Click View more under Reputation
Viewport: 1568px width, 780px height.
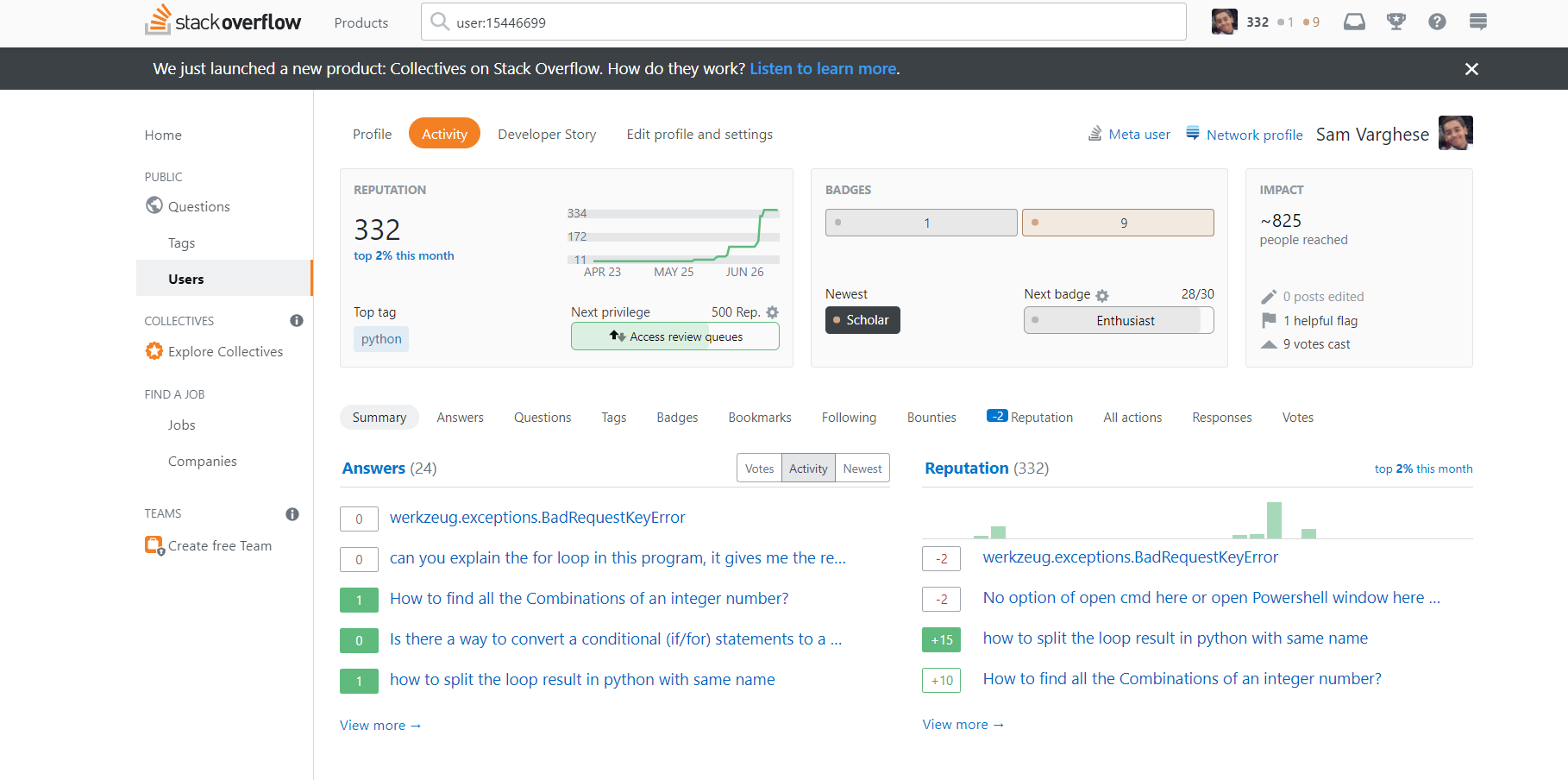[963, 724]
